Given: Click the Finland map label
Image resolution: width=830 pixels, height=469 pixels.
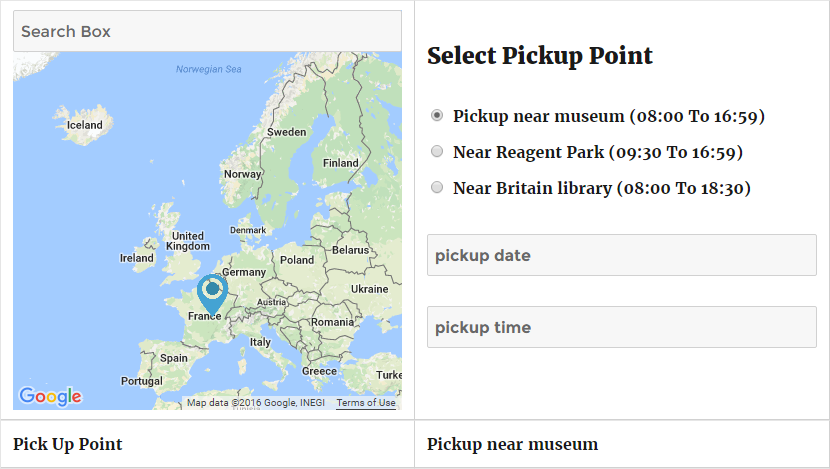Looking at the screenshot, I should pos(341,163).
